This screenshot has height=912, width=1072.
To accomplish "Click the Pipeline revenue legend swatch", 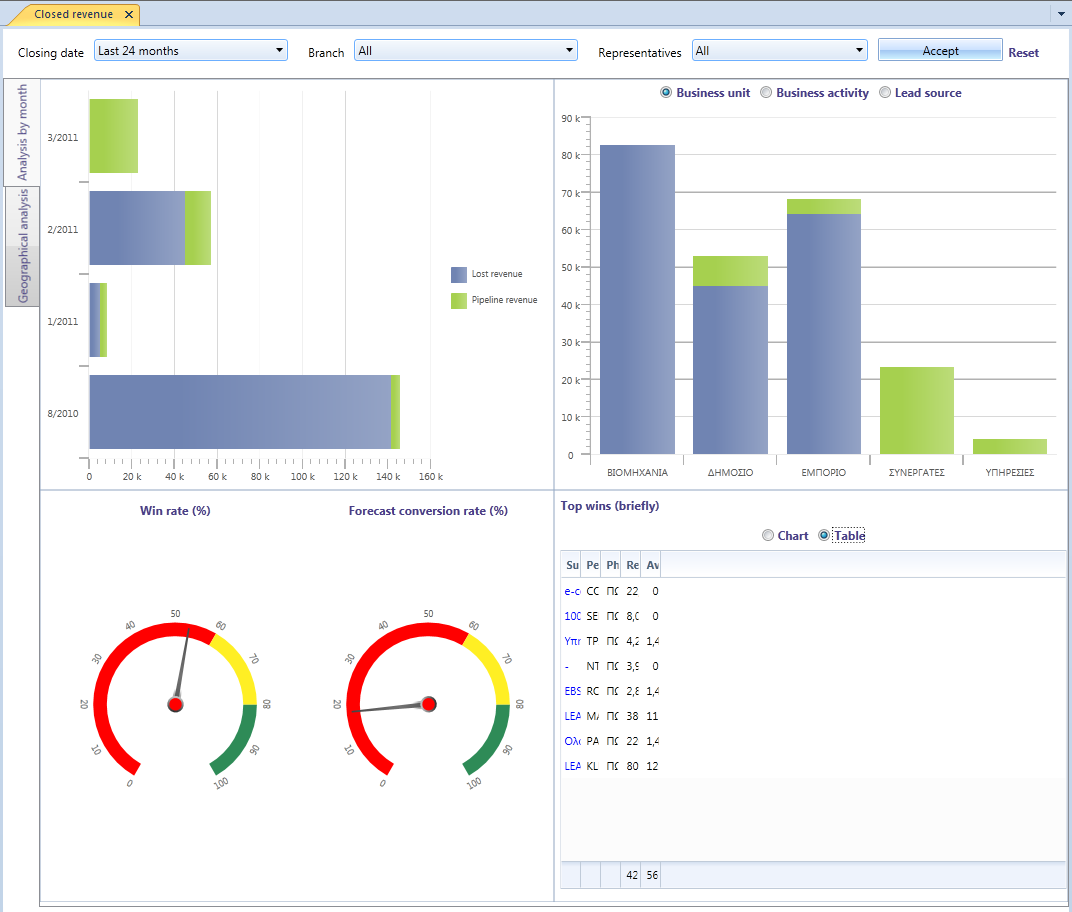I will [459, 300].
